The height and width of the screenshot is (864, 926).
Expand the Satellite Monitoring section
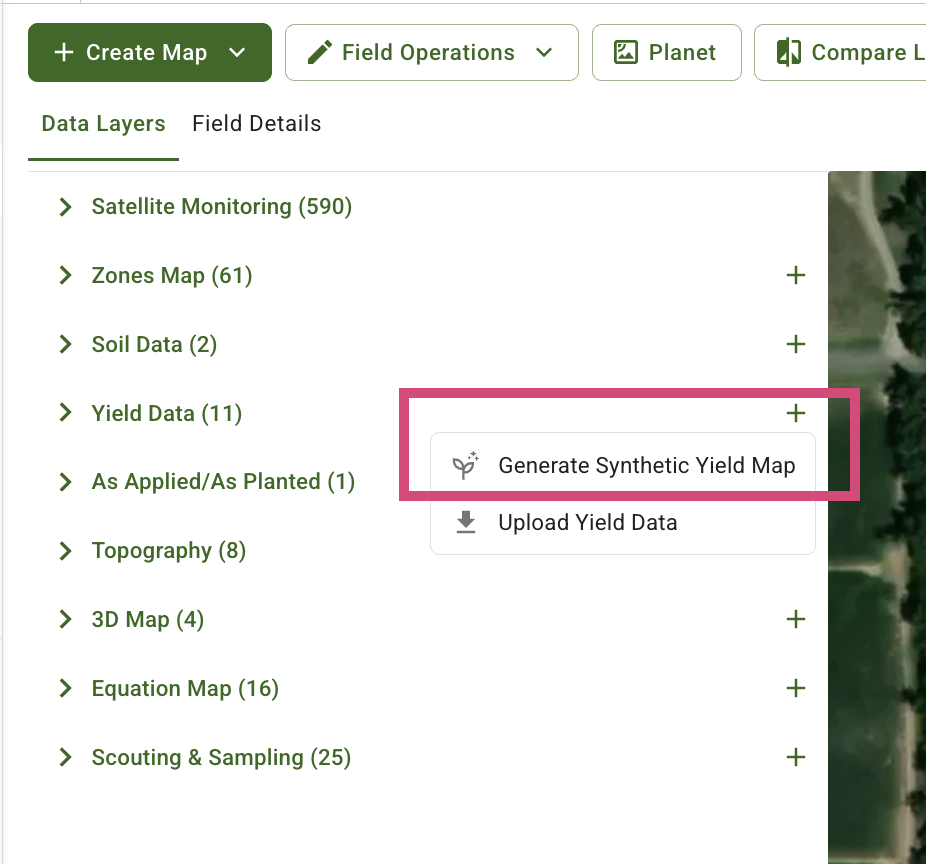[65, 207]
